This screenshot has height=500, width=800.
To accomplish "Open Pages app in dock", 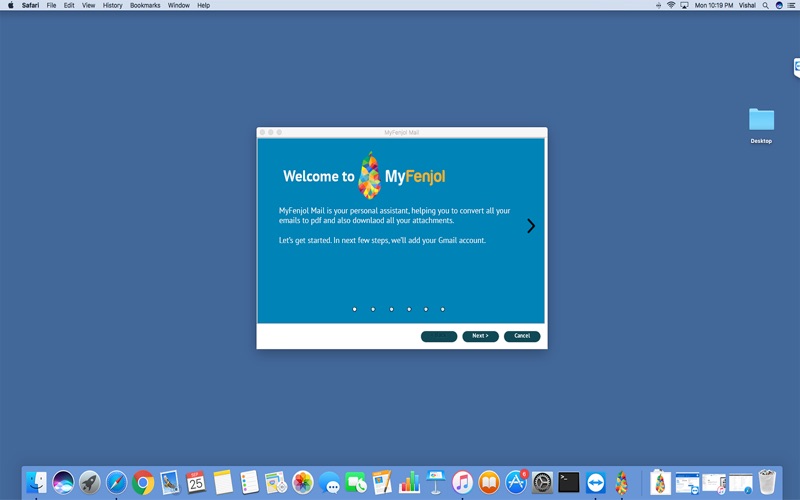I will 382,482.
